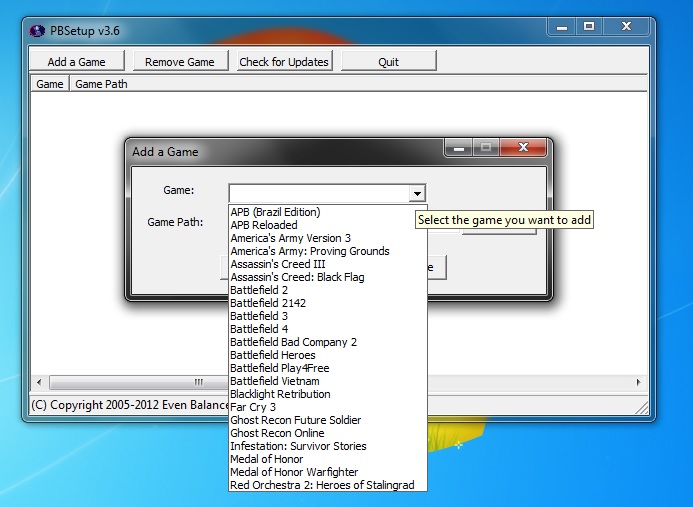Screen dimensions: 693x507
Task: Click Check for Updates button
Action: [284, 61]
